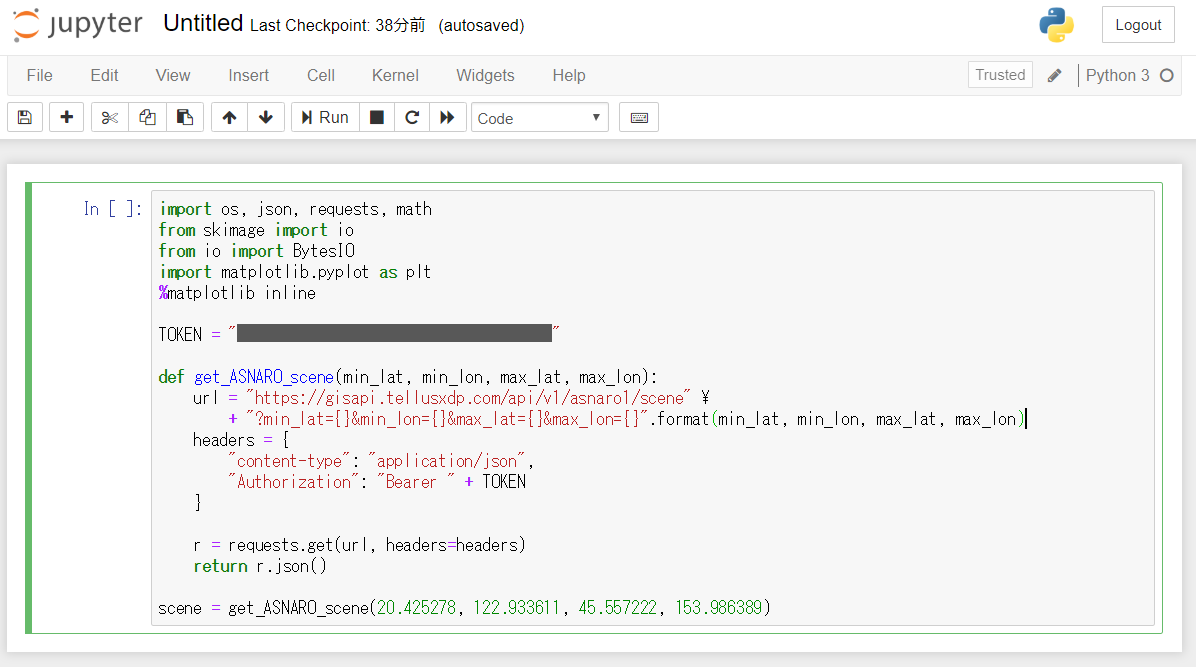Open the Kernel menu

395,76
